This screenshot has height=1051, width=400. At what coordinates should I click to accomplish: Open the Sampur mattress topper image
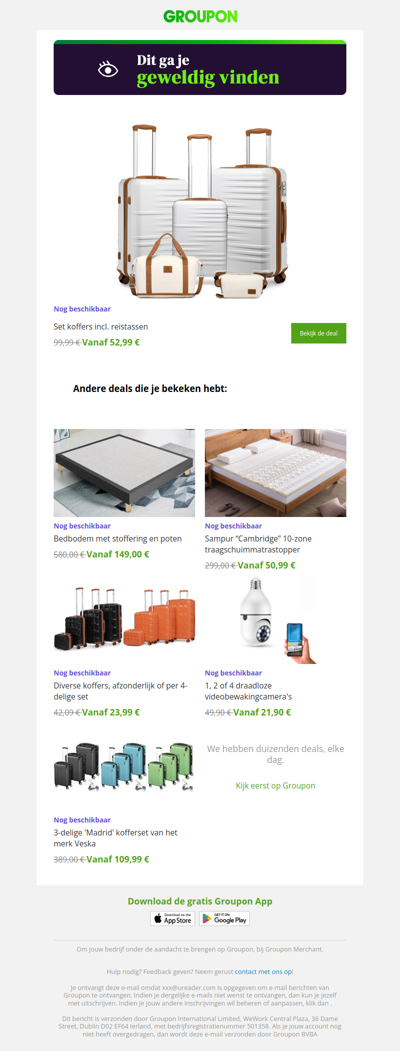tap(275, 473)
